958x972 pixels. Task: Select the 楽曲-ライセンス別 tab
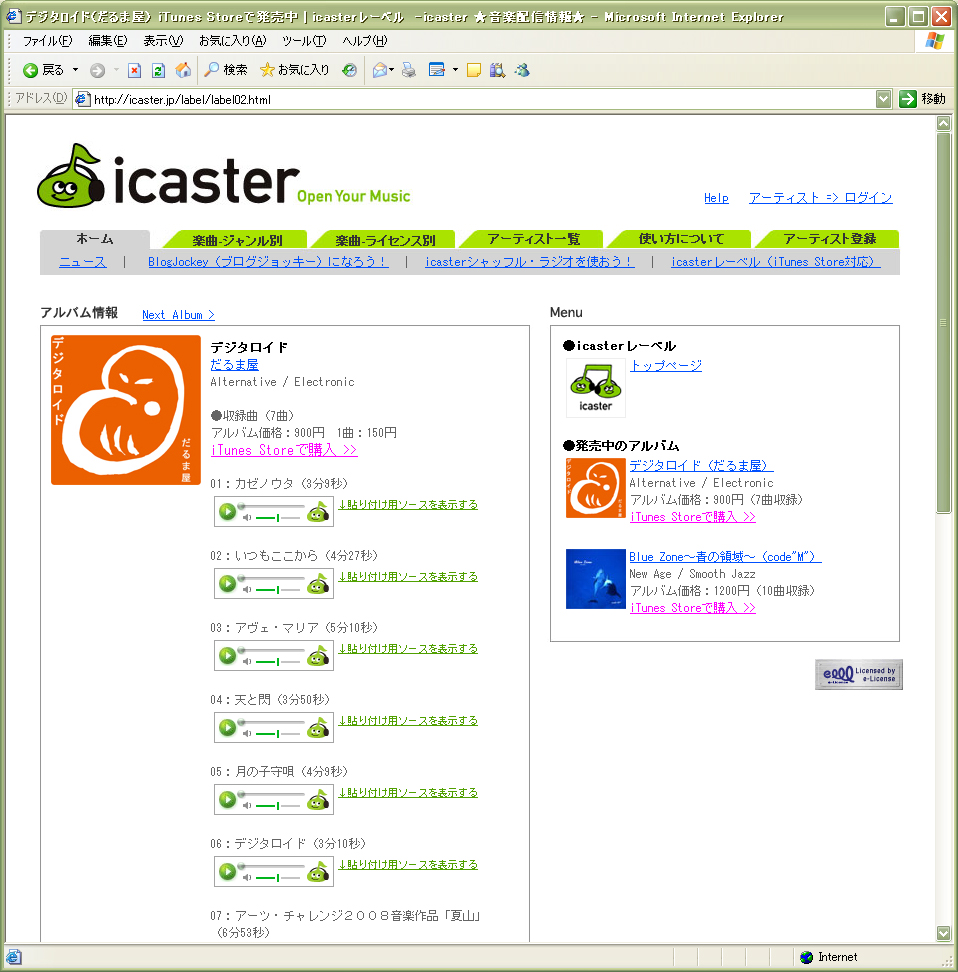point(385,240)
